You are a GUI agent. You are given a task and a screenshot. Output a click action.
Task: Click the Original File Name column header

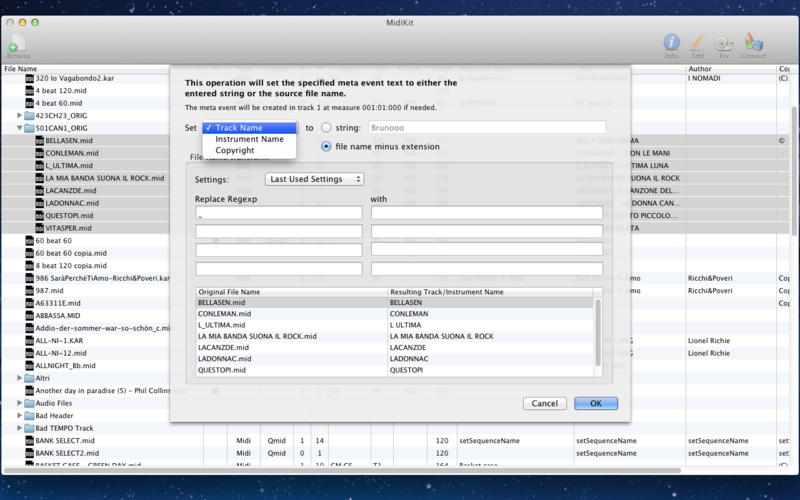tap(291, 292)
